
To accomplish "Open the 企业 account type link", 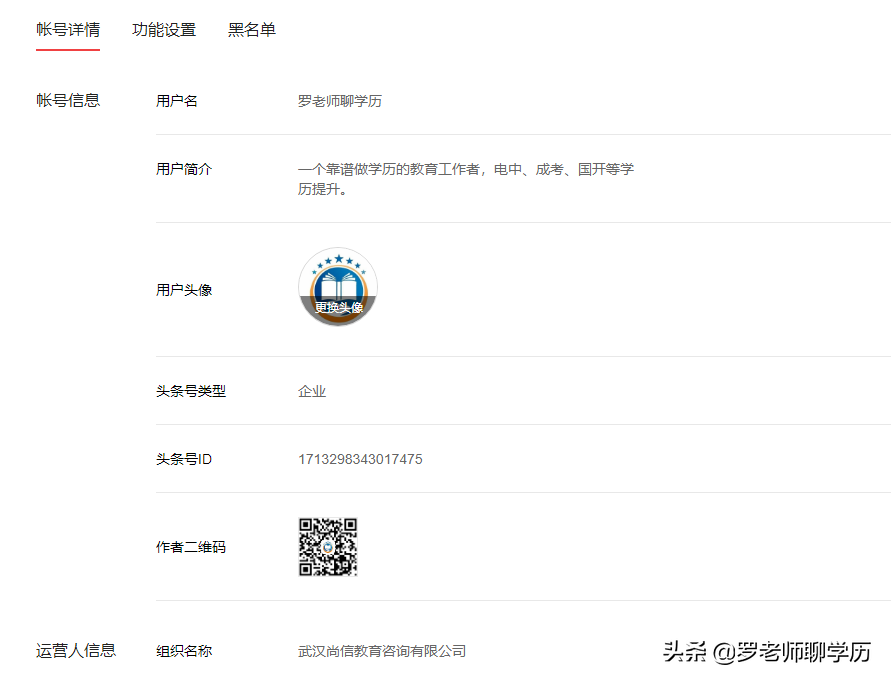I will coord(313,391).
